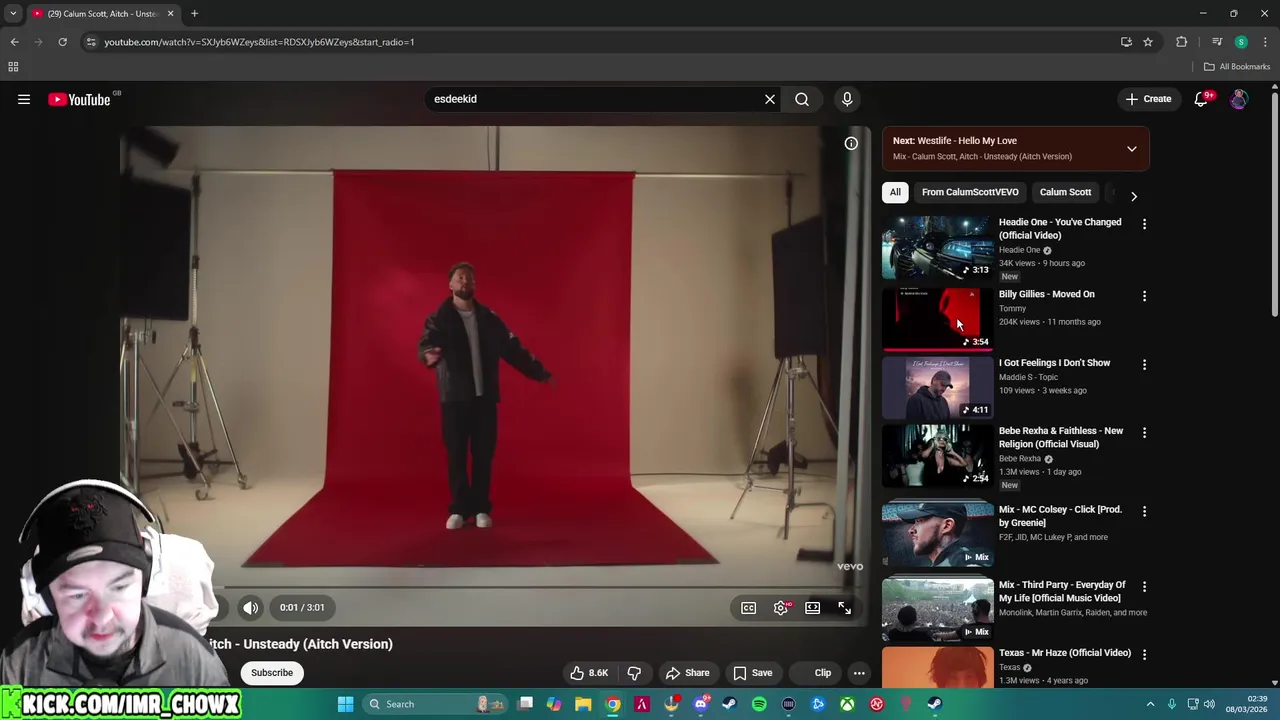This screenshot has height=720, width=1280.
Task: Subscribe to the channel
Action: (x=272, y=673)
